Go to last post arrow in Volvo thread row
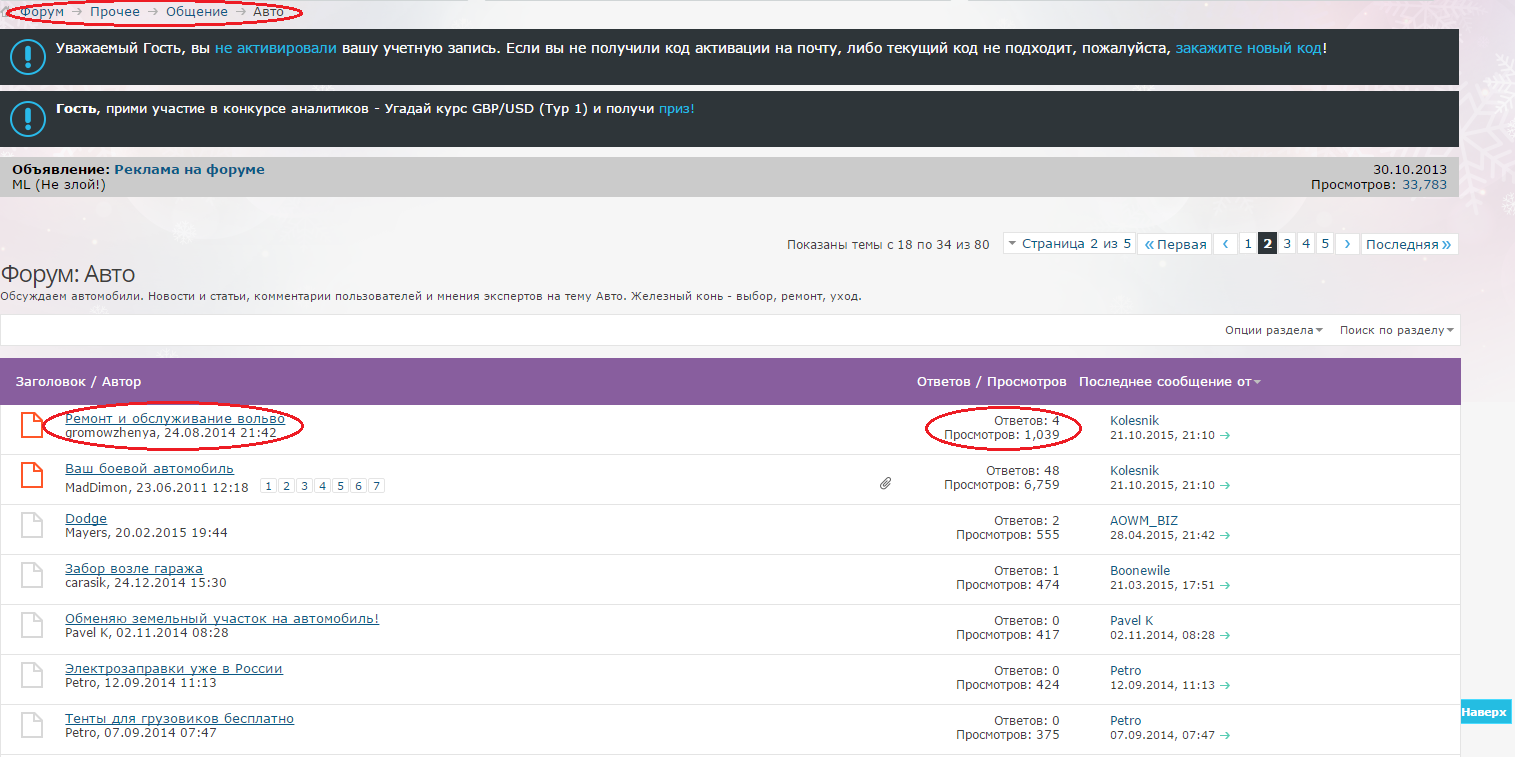The width and height of the screenshot is (1515, 757). click(1225, 436)
